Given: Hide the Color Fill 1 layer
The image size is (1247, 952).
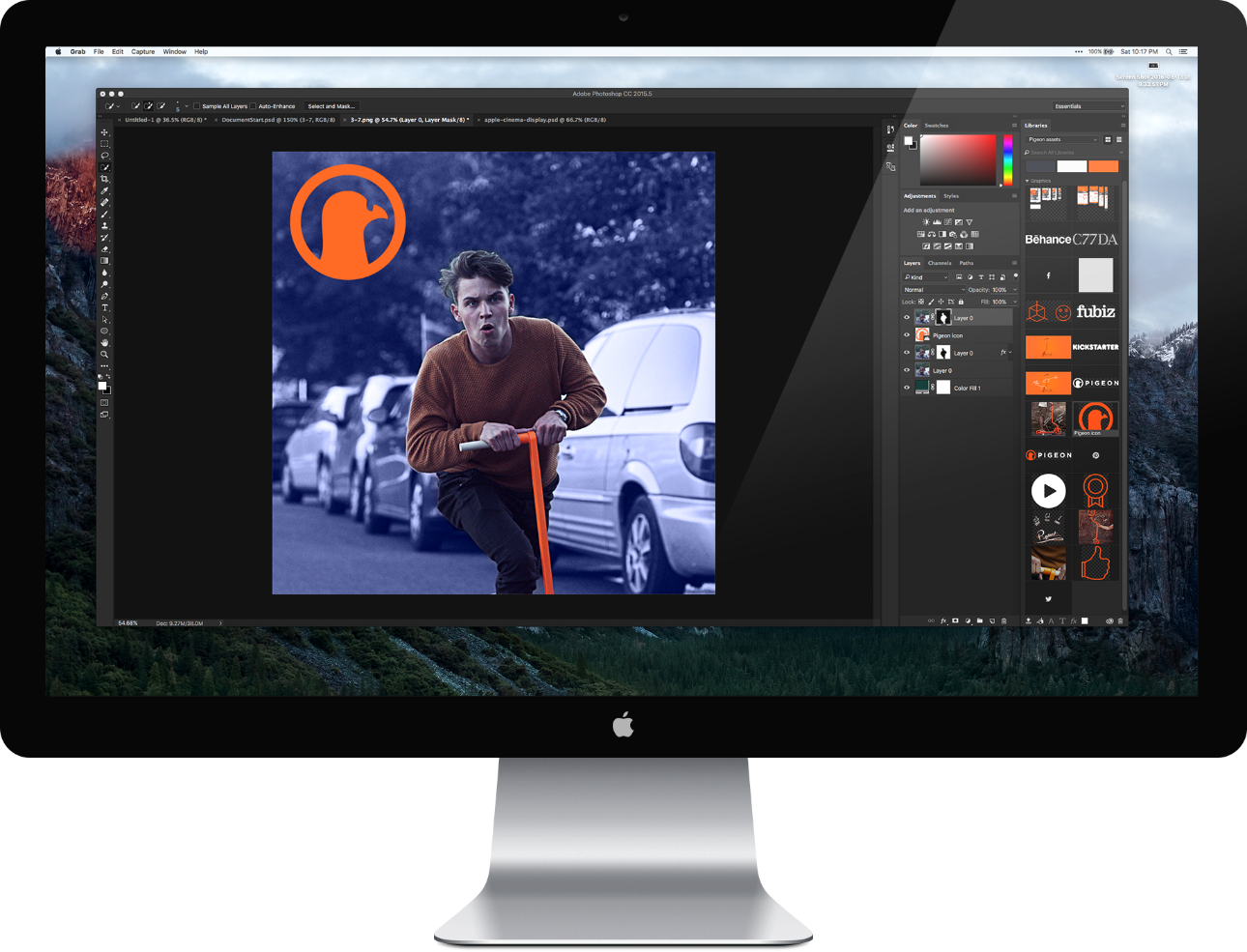Looking at the screenshot, I should tap(907, 388).
